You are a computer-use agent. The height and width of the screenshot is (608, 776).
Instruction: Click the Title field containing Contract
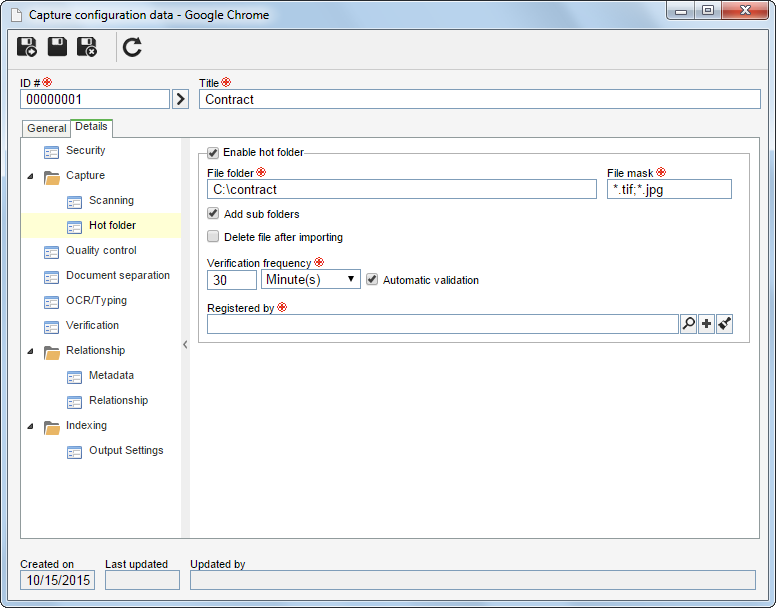[x=480, y=99]
